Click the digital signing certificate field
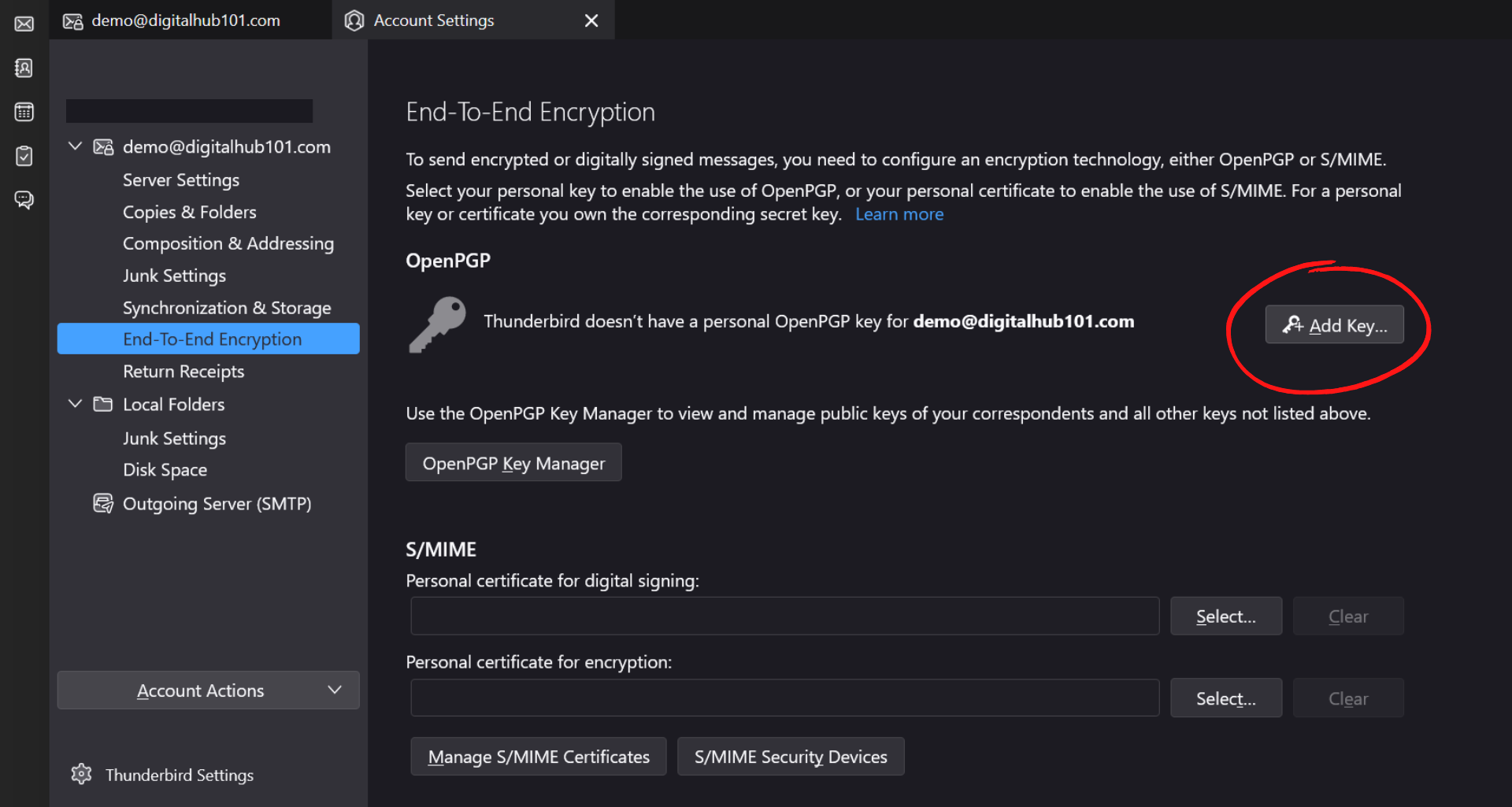1512x807 pixels. tap(784, 616)
